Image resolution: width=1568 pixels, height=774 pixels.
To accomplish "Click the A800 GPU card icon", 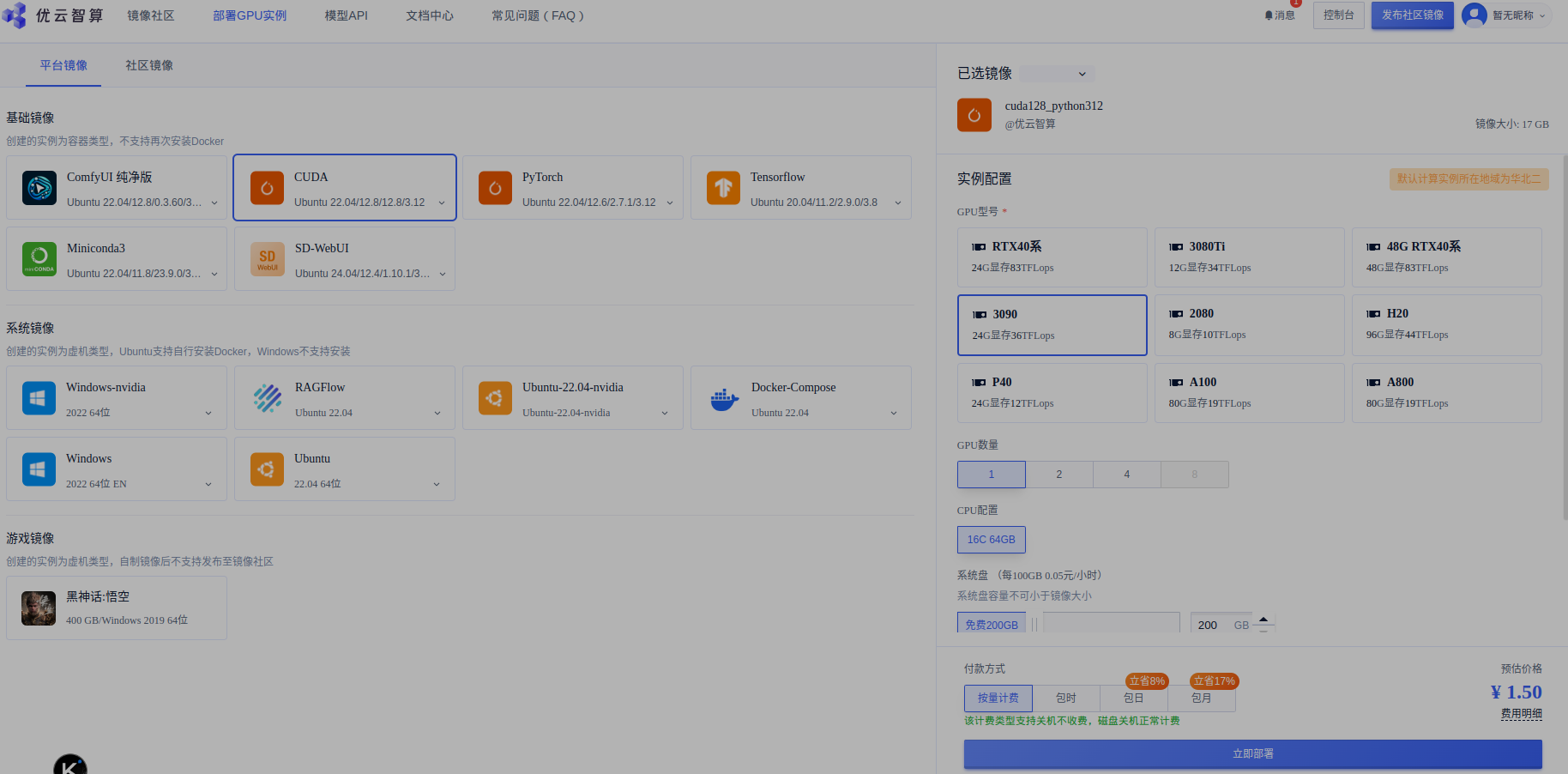I will [x=1373, y=383].
